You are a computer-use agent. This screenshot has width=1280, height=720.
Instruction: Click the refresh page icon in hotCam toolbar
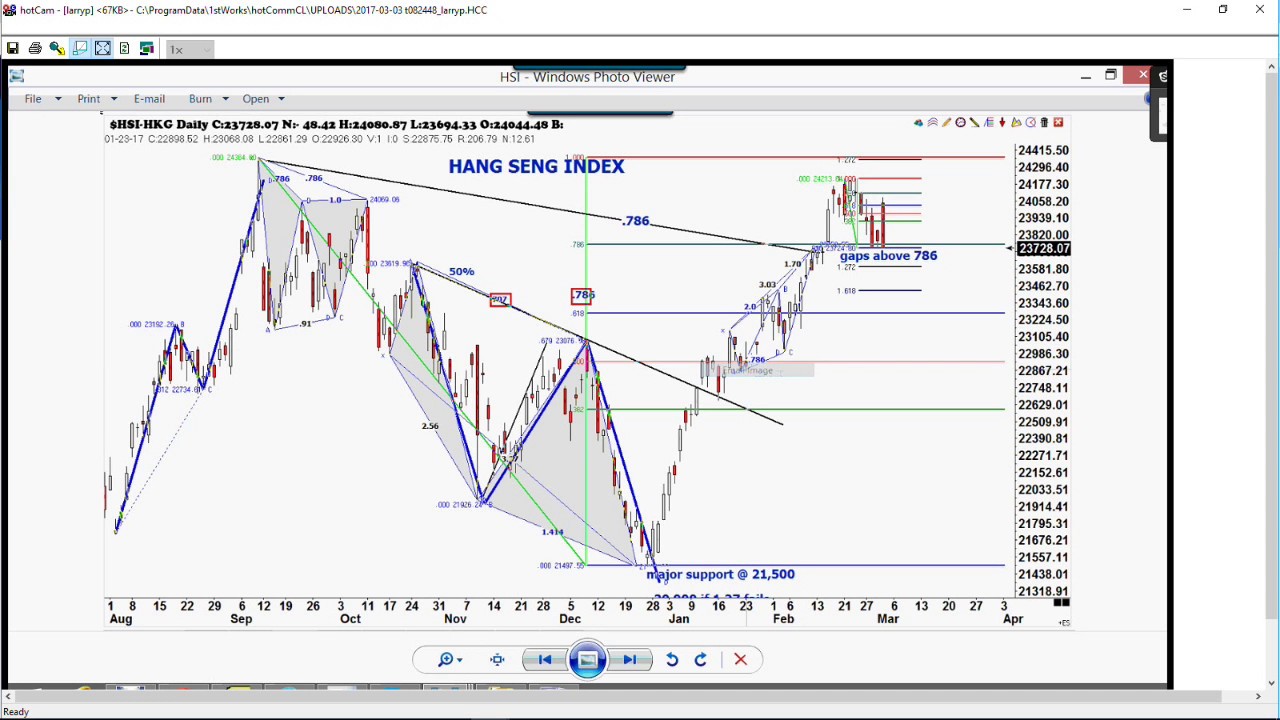pos(124,48)
